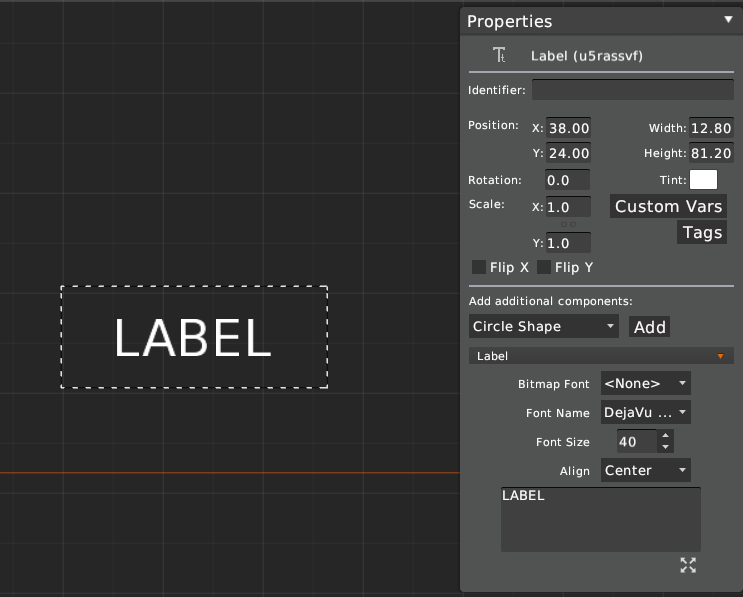Click the Label type icon in the header
Viewport: 743px width, 597px height.
point(500,56)
